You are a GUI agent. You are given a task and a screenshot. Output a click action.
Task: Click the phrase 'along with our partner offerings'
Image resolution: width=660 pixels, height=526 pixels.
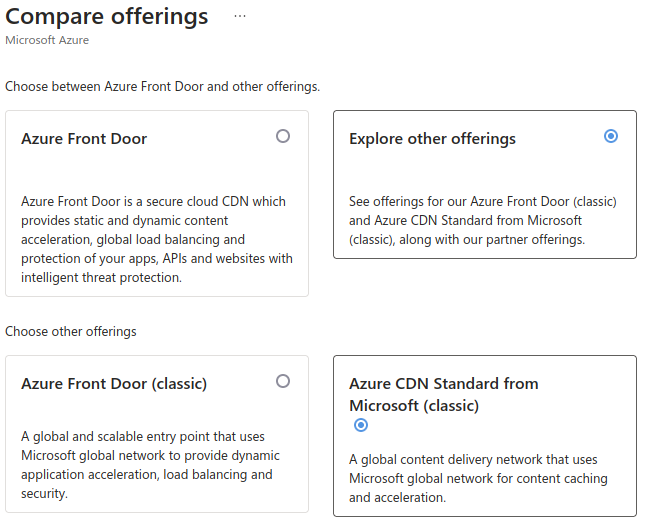492,239
